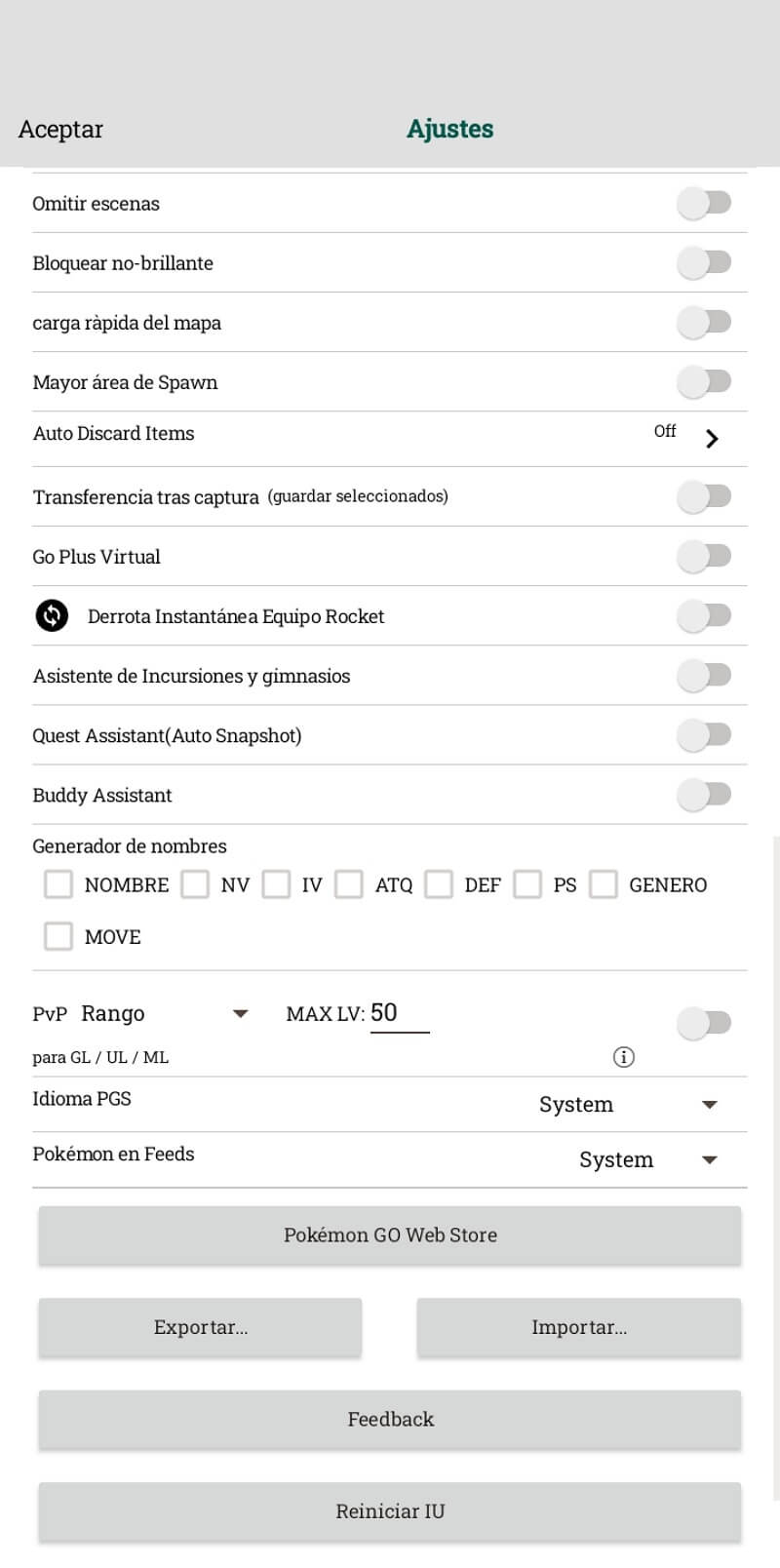Select the MOVE checkbox

tap(58, 936)
